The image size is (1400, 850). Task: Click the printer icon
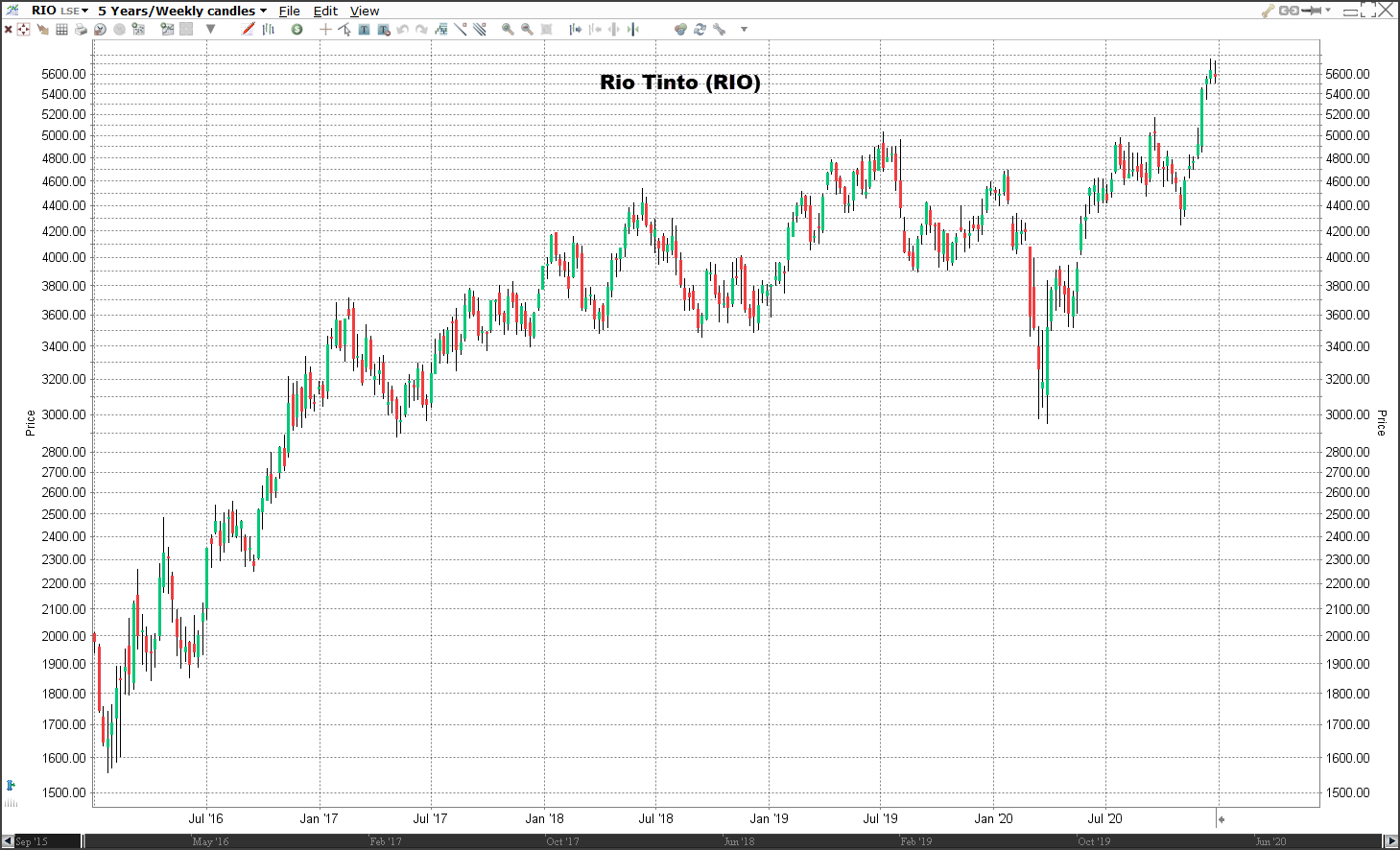pyautogui.click(x=81, y=30)
